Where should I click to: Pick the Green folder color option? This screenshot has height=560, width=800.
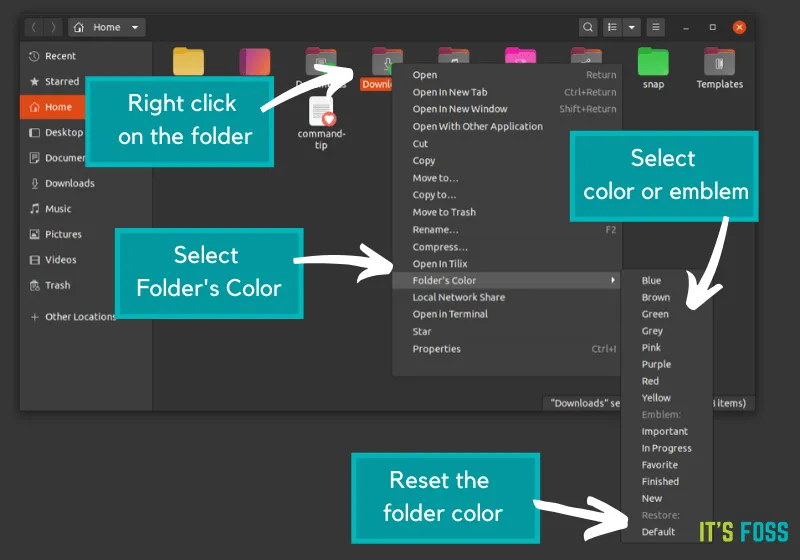pyautogui.click(x=655, y=314)
